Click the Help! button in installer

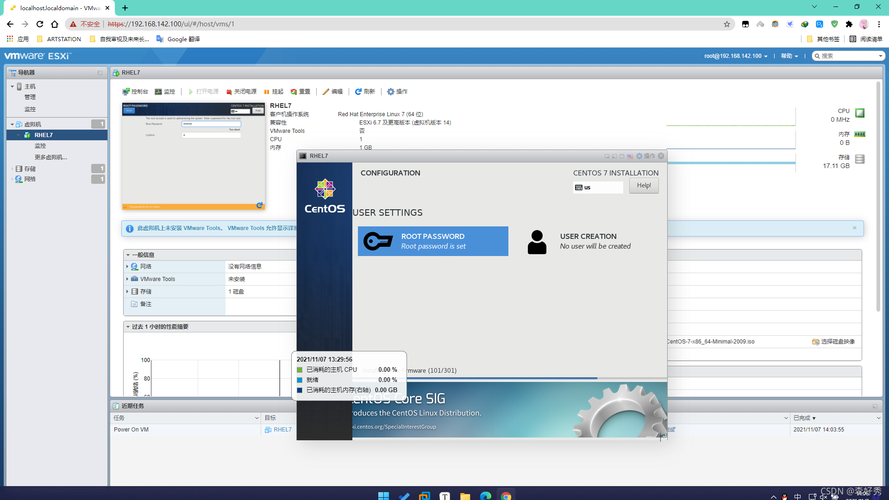click(x=643, y=186)
